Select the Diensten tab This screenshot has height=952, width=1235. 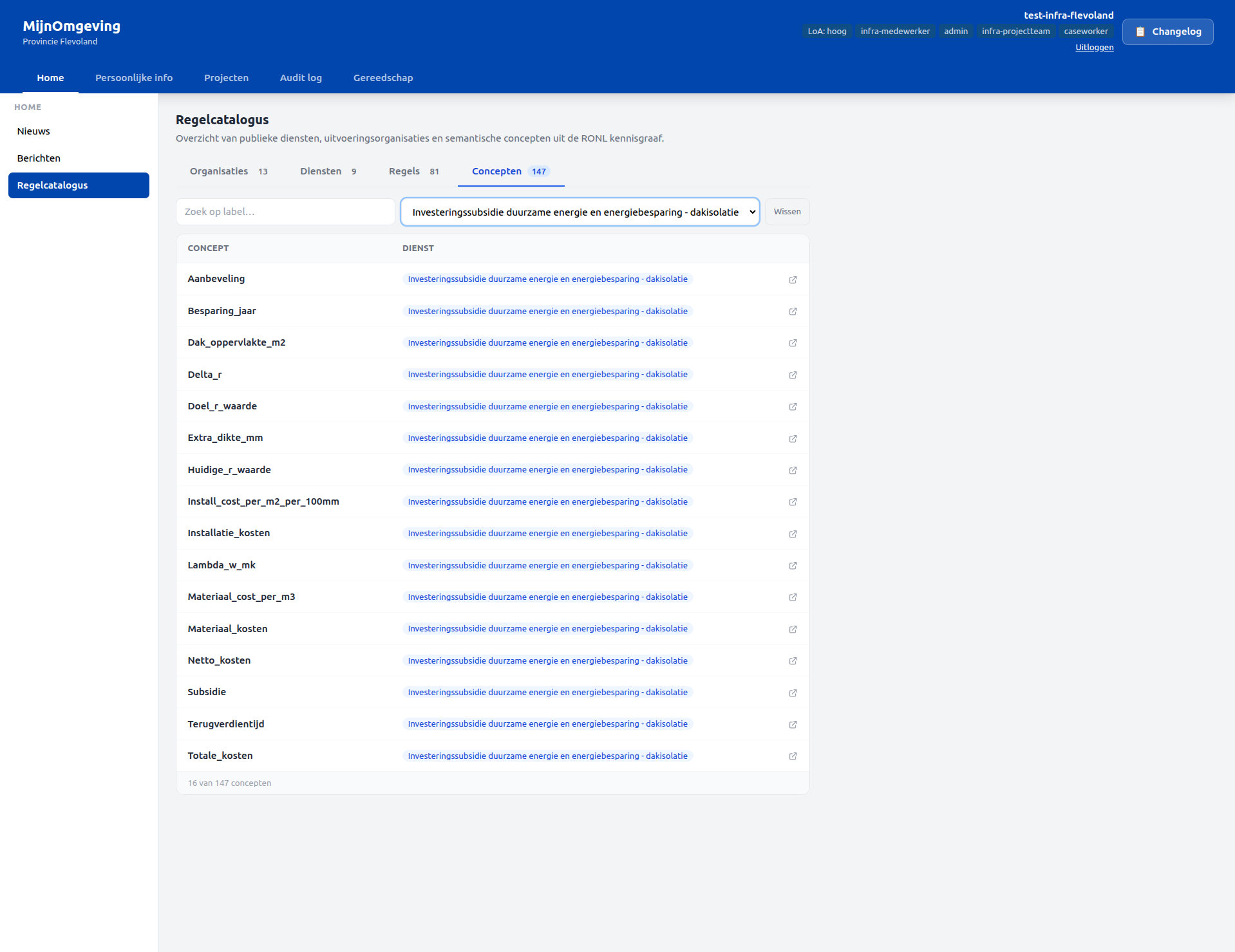click(x=320, y=171)
